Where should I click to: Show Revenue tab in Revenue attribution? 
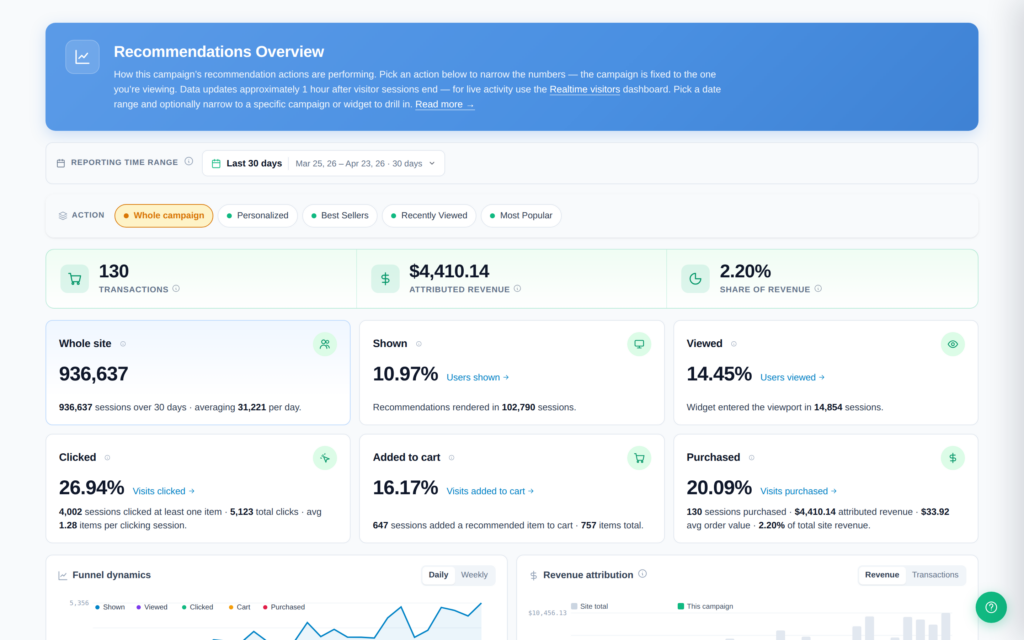(x=882, y=575)
